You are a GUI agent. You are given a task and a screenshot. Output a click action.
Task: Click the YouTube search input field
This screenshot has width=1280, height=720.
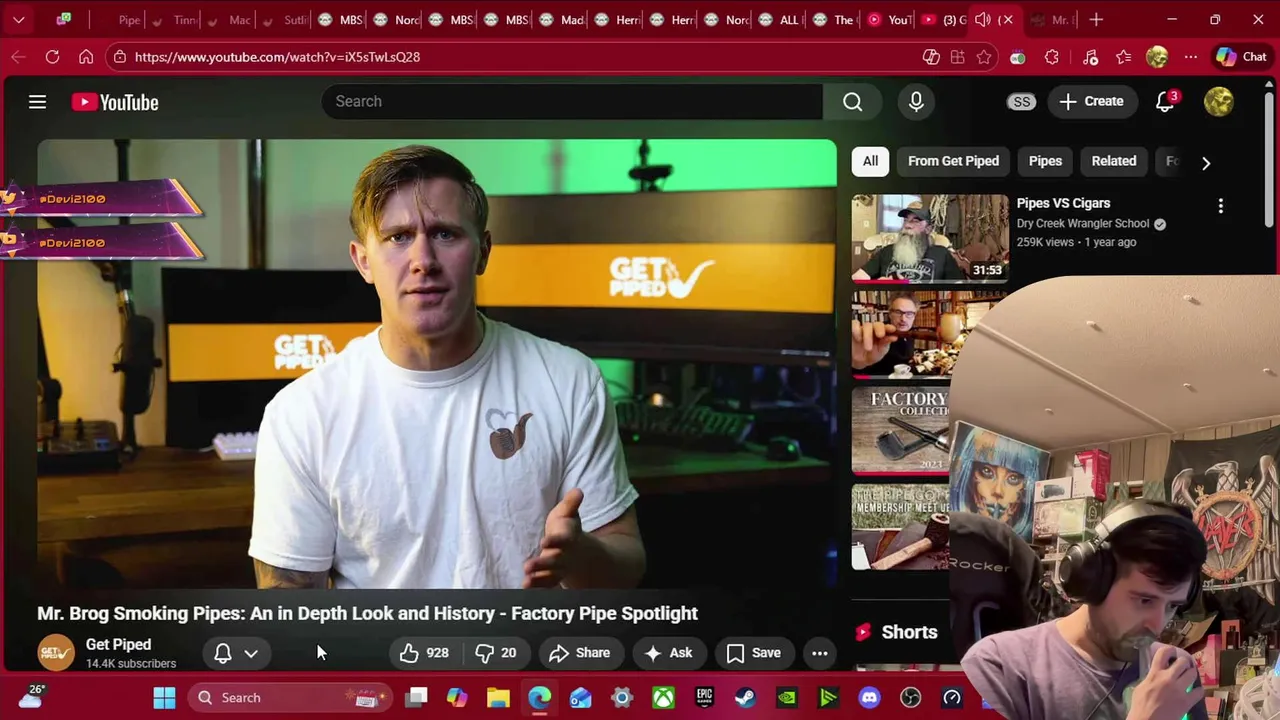coord(572,101)
